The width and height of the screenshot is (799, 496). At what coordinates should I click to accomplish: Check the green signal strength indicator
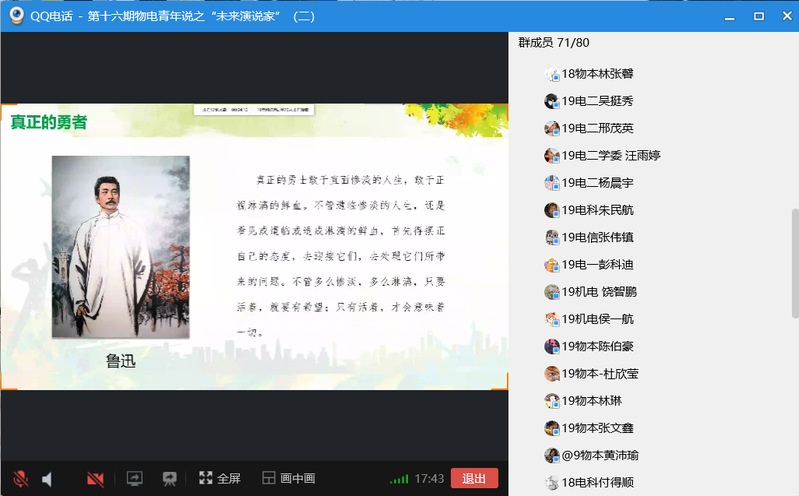click(x=399, y=479)
